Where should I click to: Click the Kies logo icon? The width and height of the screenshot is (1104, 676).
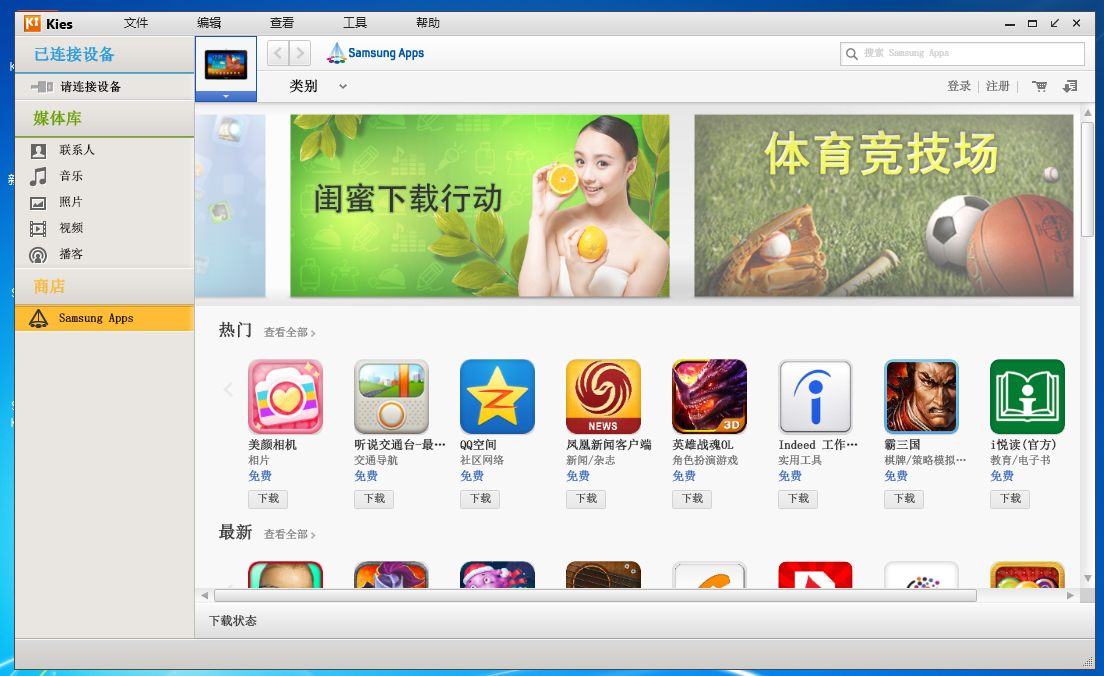[x=32, y=23]
